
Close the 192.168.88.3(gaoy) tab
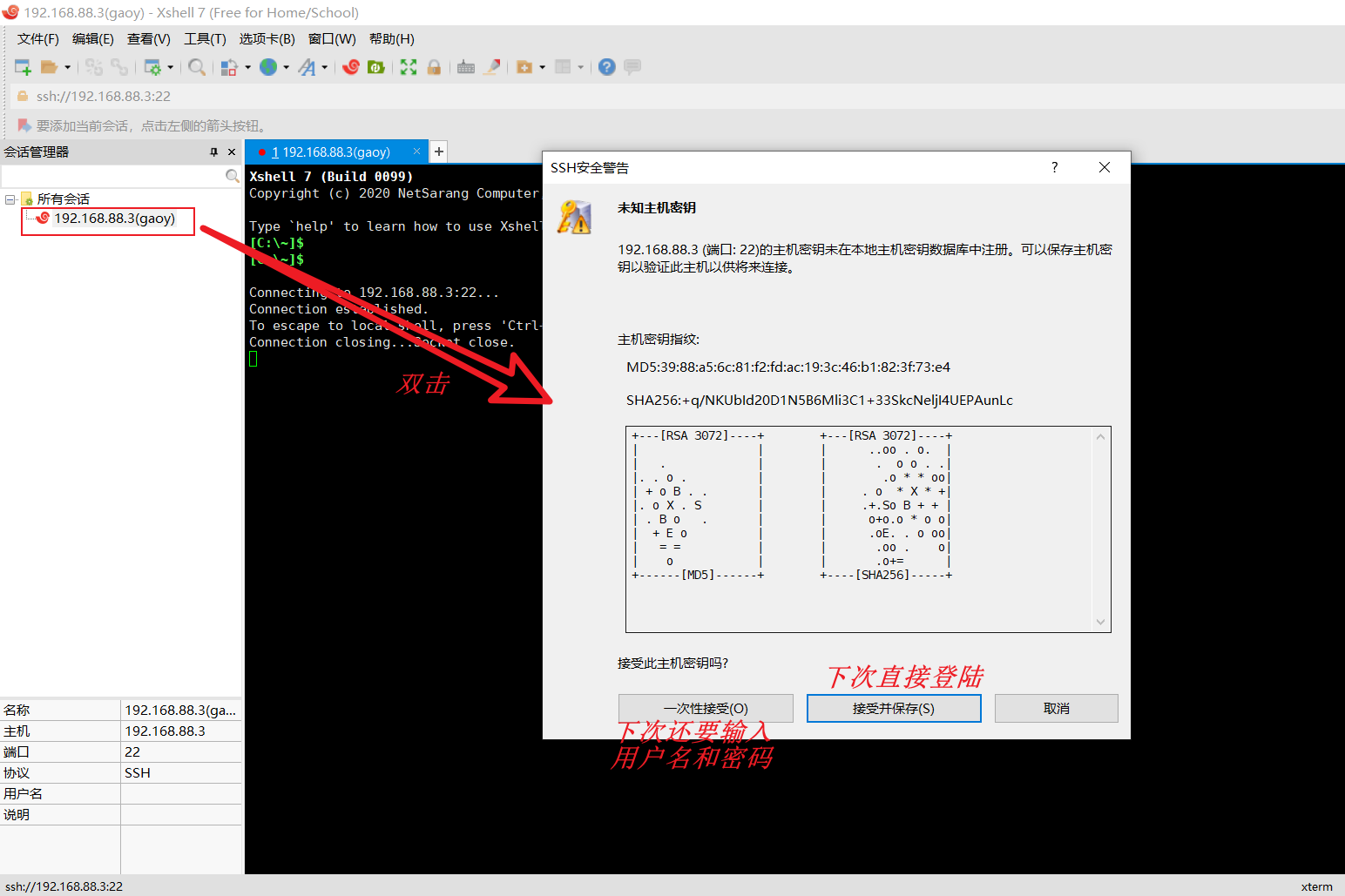pos(416,152)
